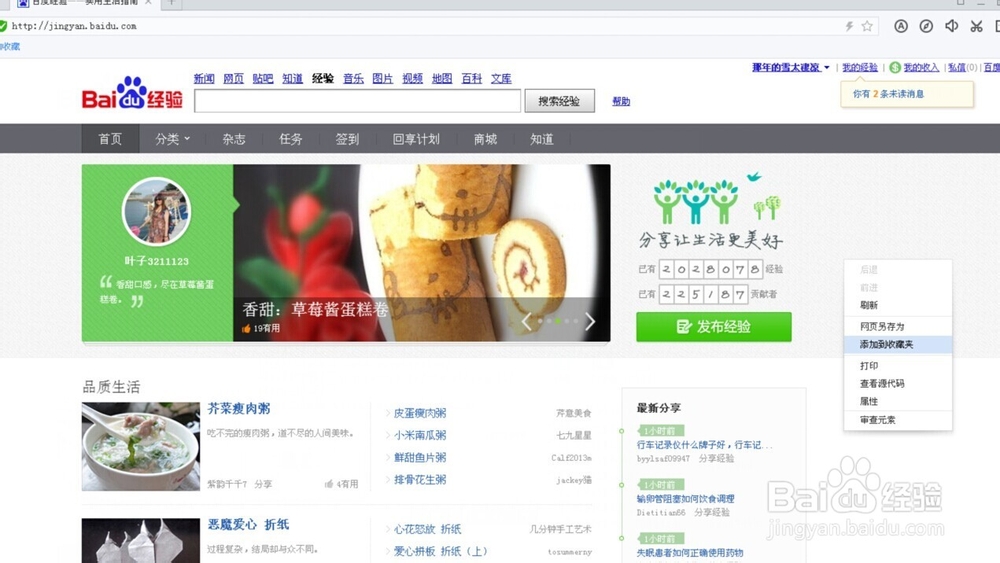Open the 芥菜瘦肉粥 article title
Image resolution: width=1000 pixels, height=563 pixels.
[239, 409]
